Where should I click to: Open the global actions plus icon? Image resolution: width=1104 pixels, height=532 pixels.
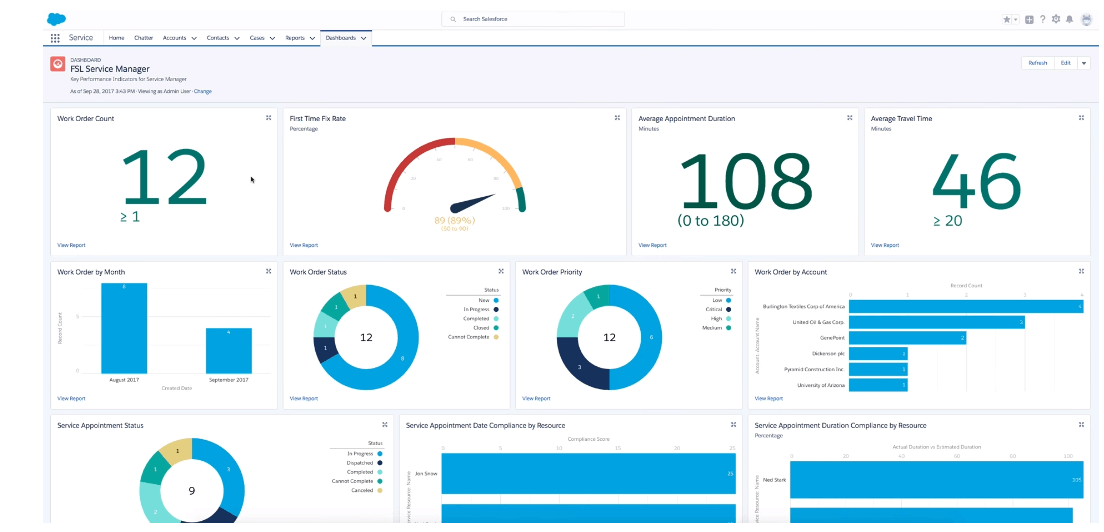point(1029,20)
